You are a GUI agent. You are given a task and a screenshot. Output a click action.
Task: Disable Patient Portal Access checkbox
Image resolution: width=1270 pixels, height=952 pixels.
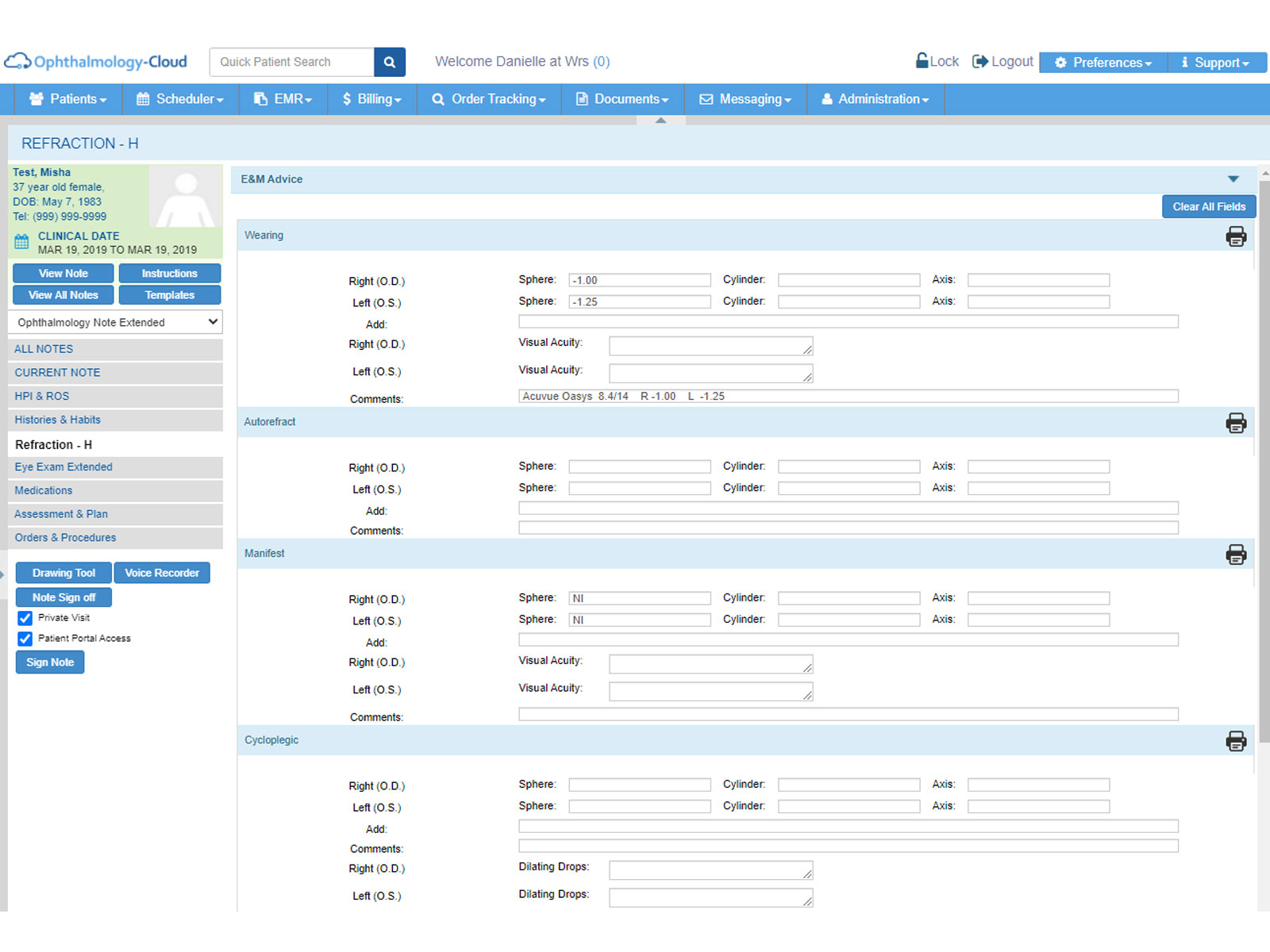(25, 639)
